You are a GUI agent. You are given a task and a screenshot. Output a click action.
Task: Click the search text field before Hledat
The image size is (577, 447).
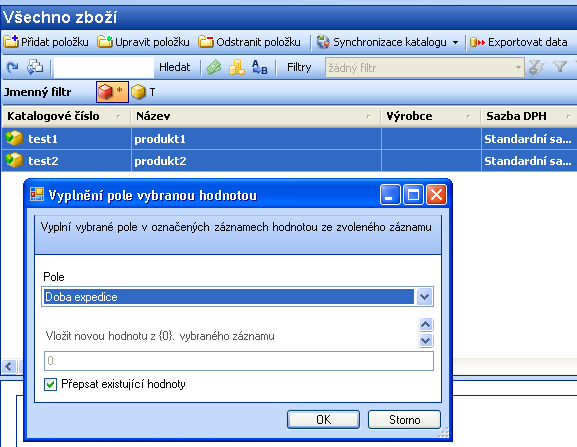(x=104, y=67)
